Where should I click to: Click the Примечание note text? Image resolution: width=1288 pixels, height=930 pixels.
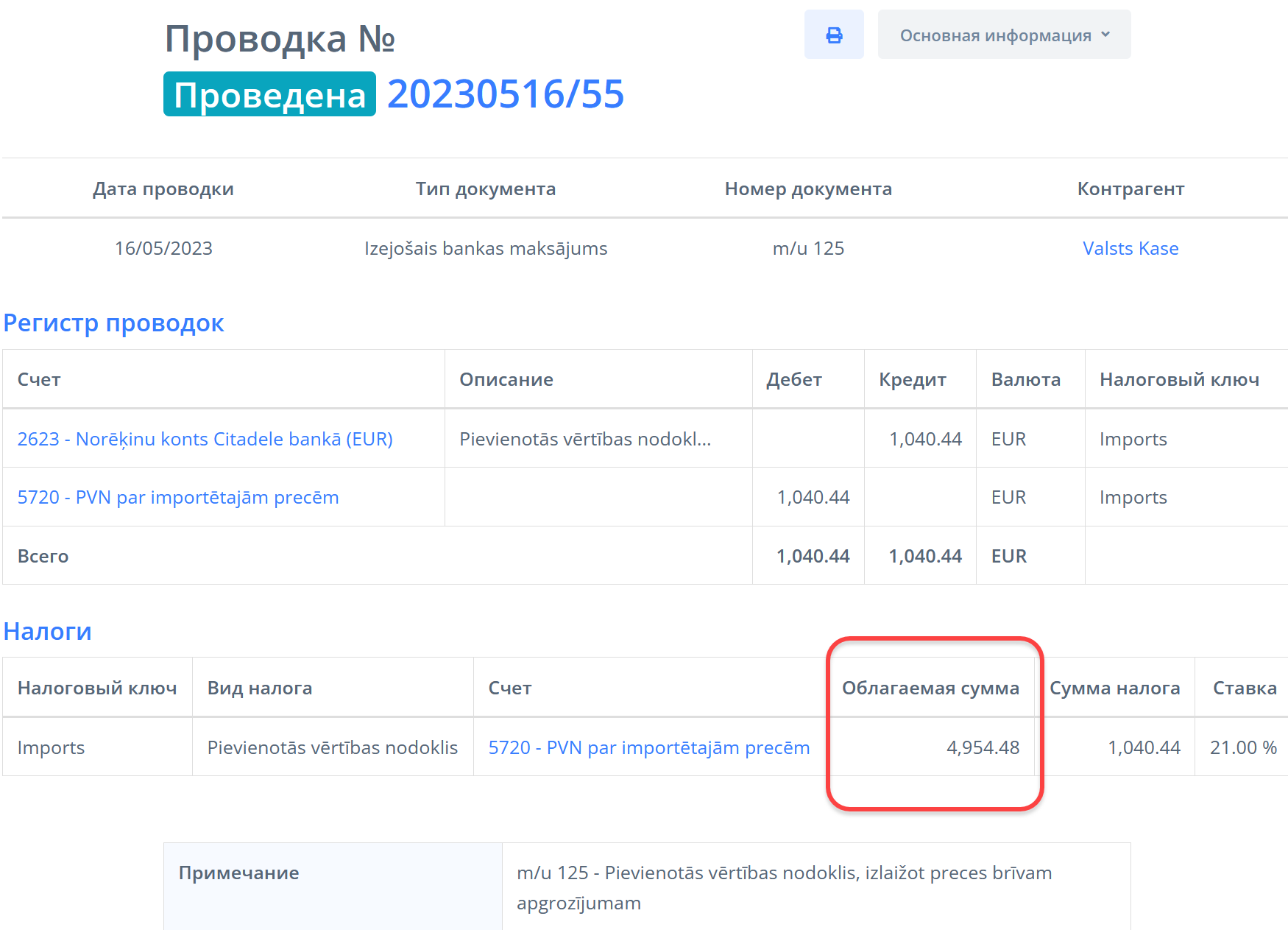pos(784,887)
